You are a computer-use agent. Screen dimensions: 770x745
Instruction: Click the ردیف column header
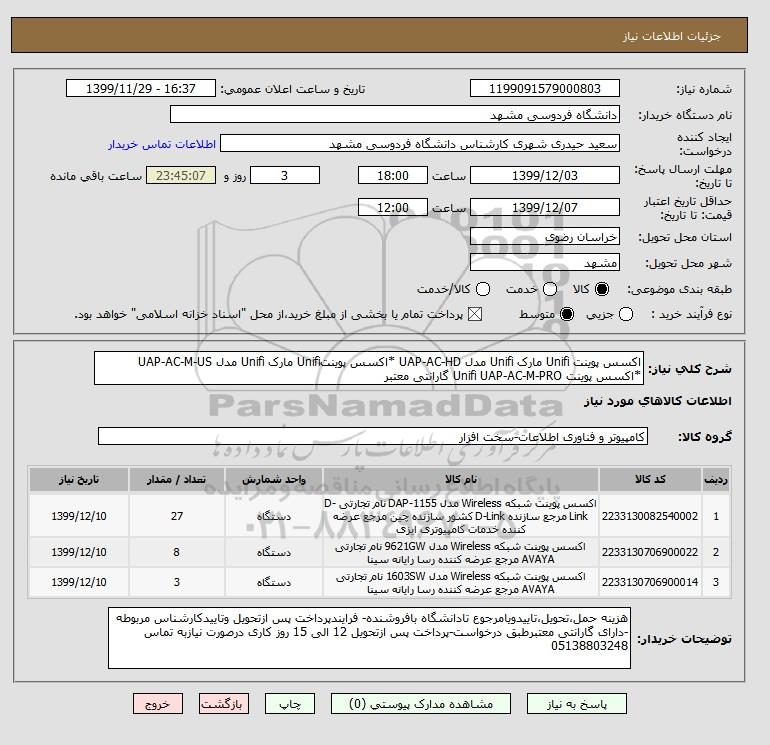[716, 479]
